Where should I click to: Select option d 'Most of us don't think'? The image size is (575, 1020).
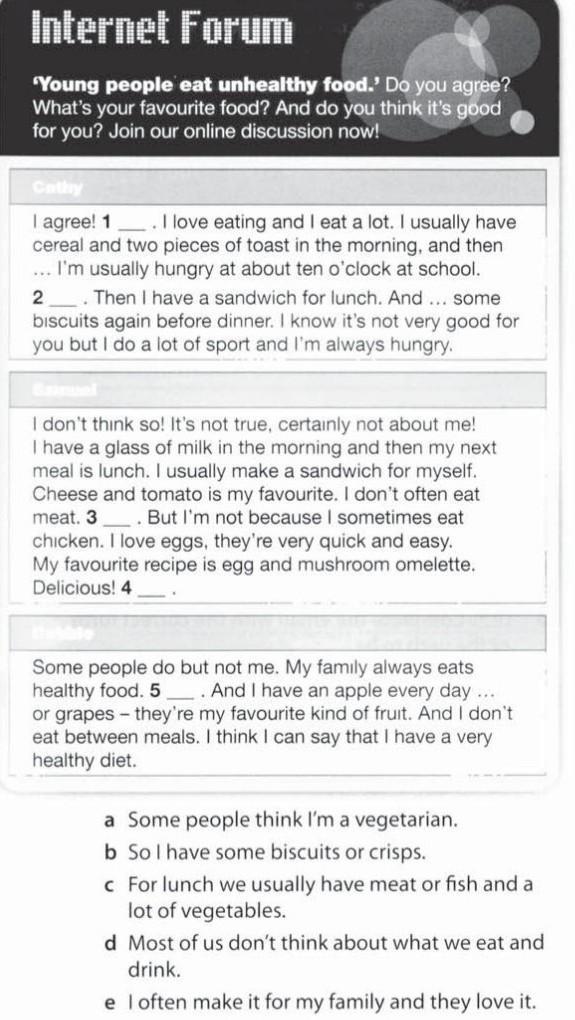tap(324, 956)
